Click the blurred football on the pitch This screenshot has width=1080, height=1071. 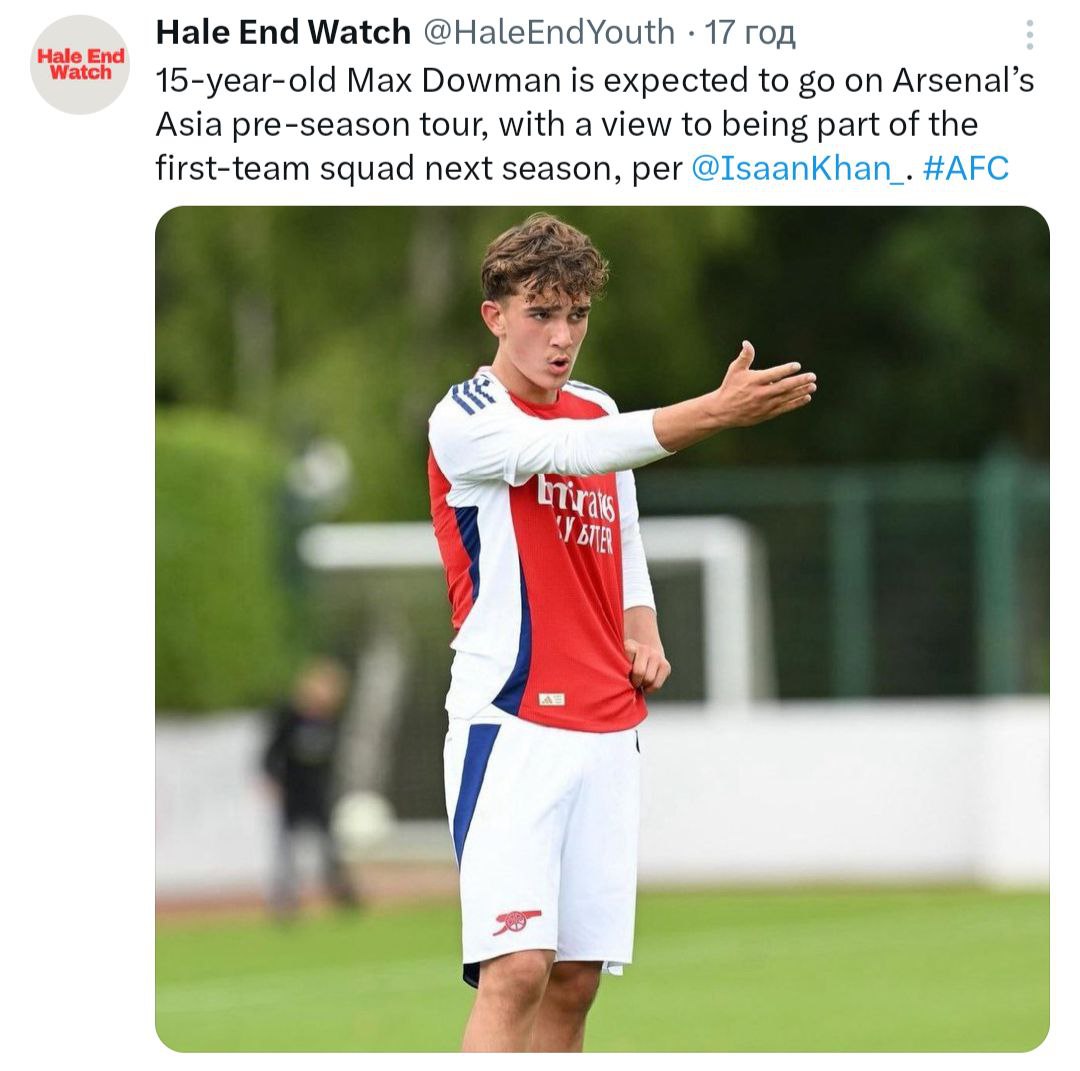pyautogui.click(x=362, y=822)
